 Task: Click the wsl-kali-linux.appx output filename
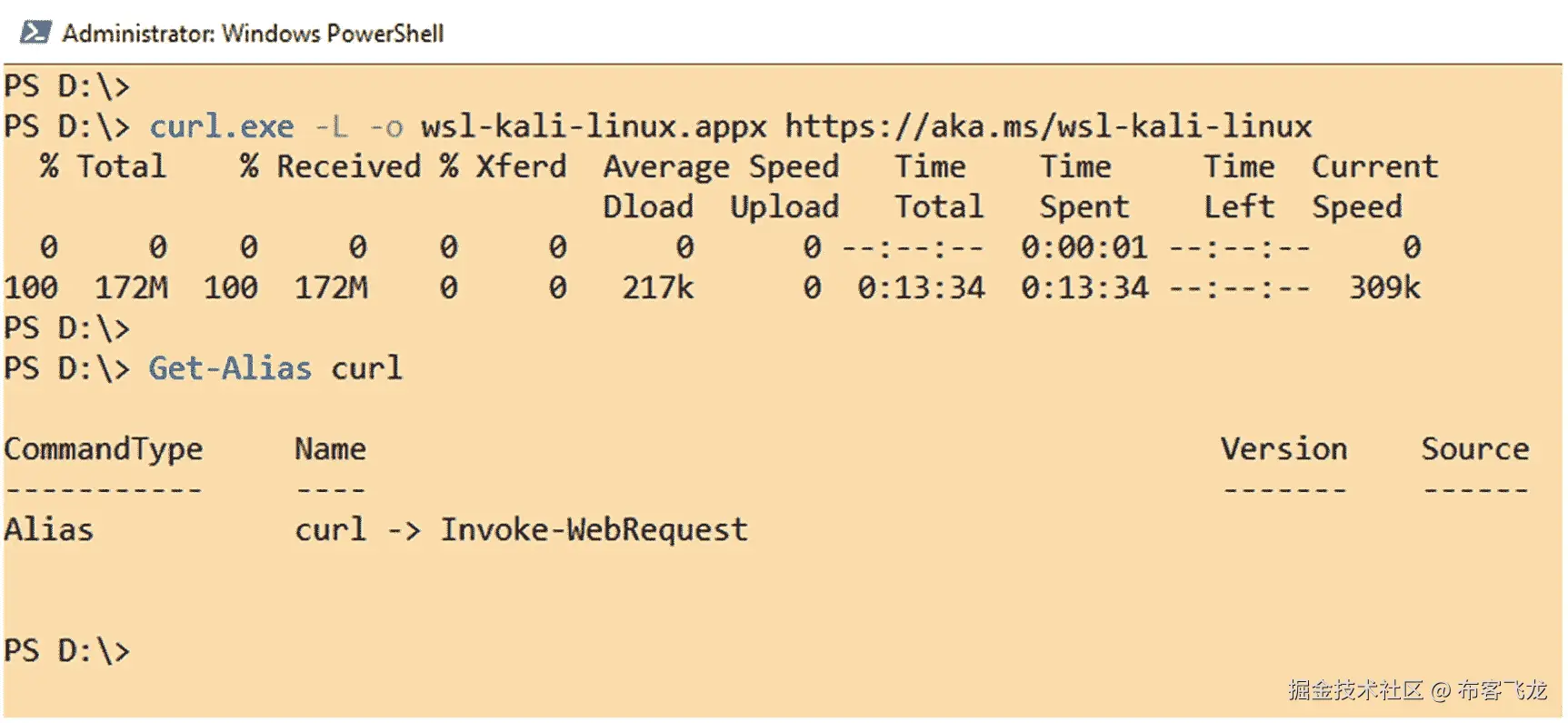(x=594, y=126)
